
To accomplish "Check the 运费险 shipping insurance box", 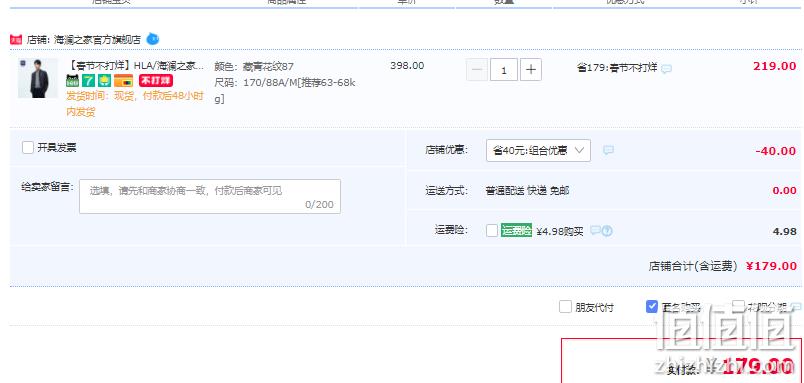I will click(x=492, y=231).
